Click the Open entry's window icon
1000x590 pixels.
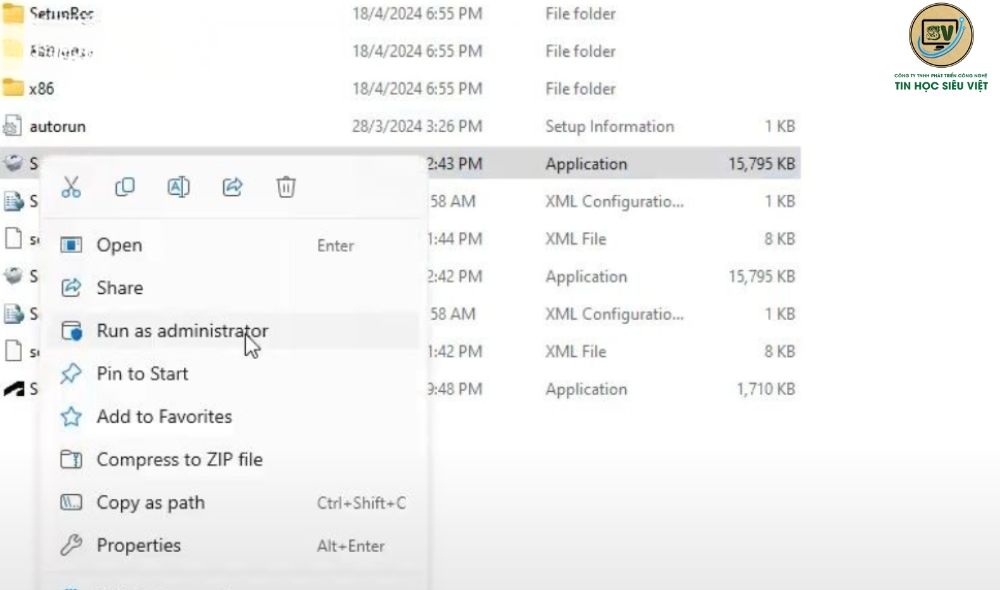[71, 245]
